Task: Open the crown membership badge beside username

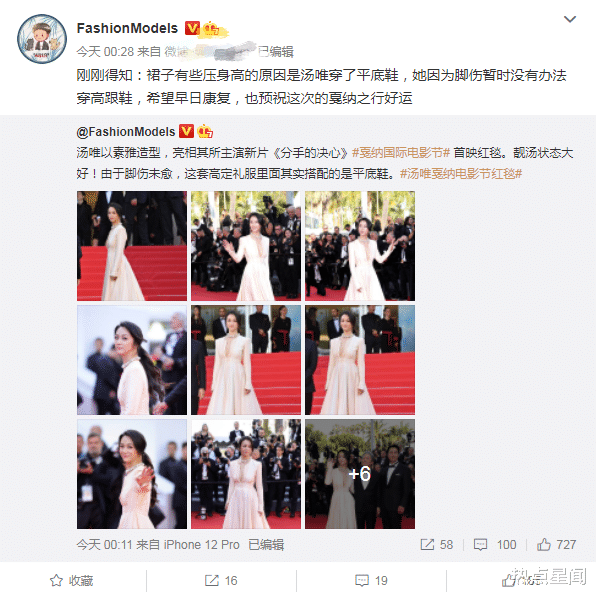Action: click(x=211, y=29)
